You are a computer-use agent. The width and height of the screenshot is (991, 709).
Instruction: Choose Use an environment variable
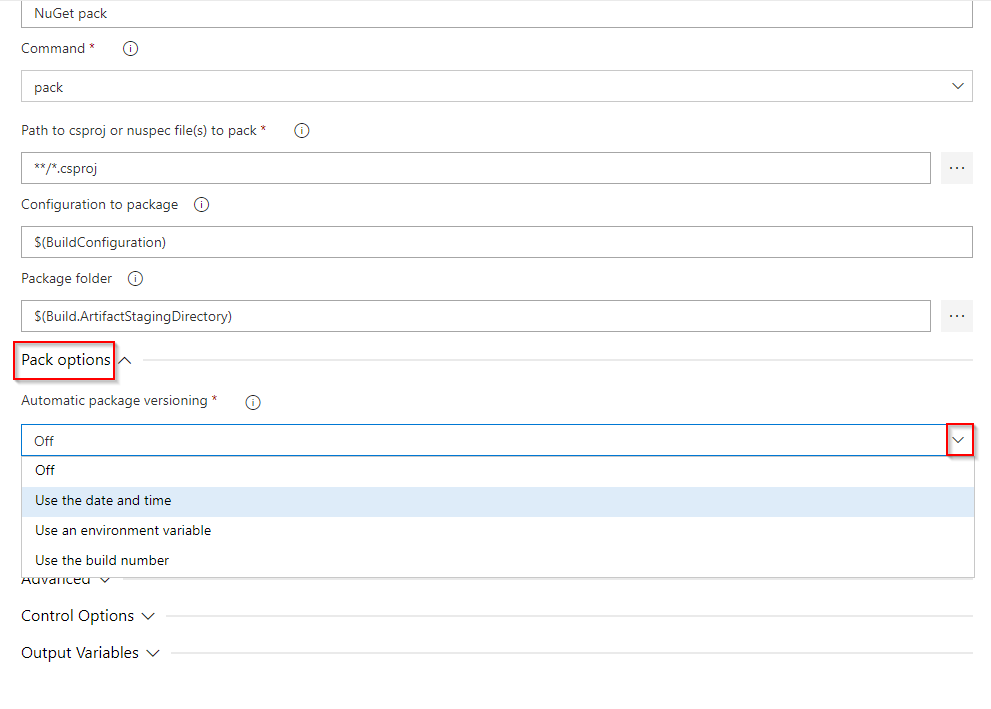coord(498,531)
